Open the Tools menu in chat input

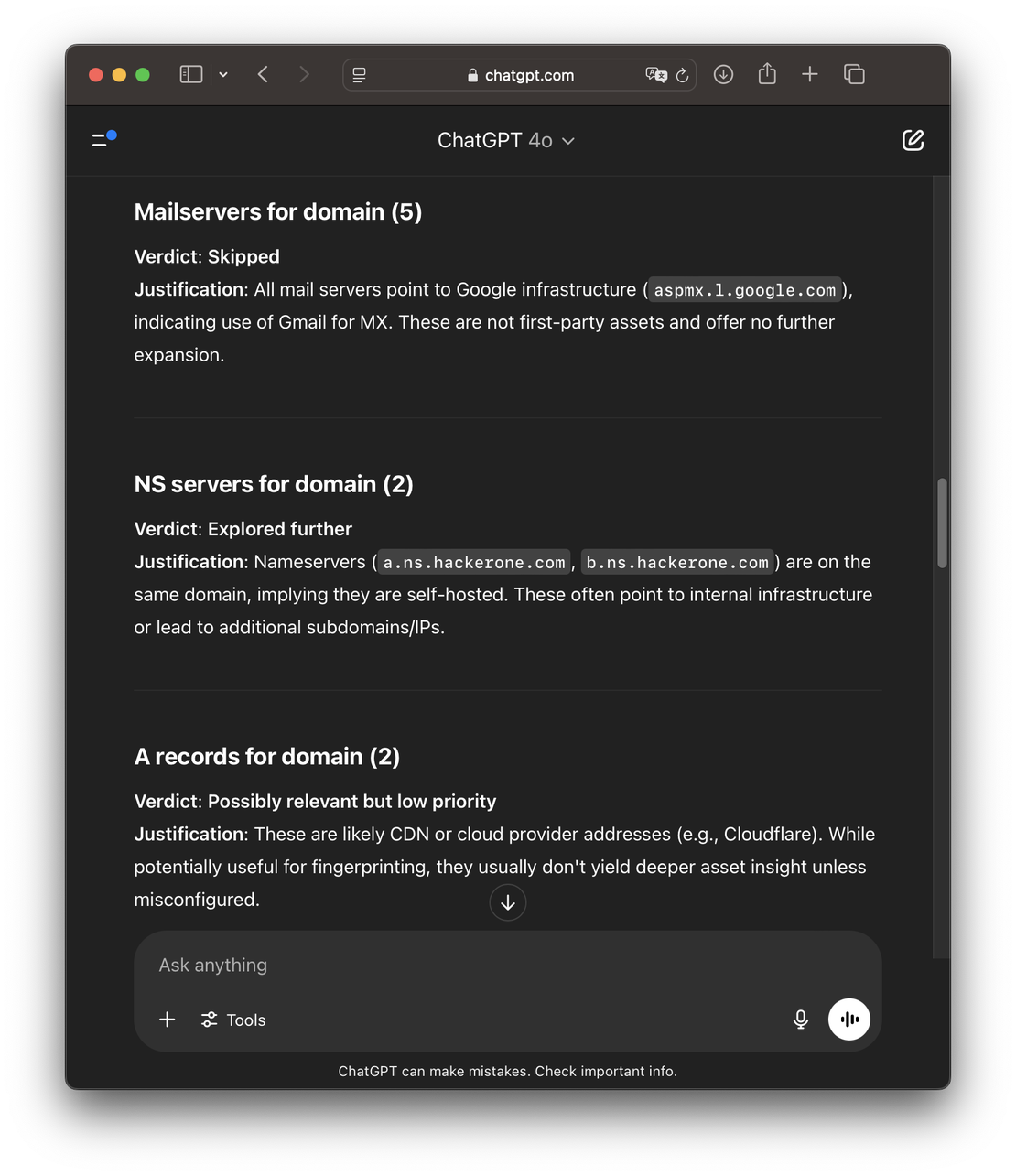pyautogui.click(x=232, y=1019)
